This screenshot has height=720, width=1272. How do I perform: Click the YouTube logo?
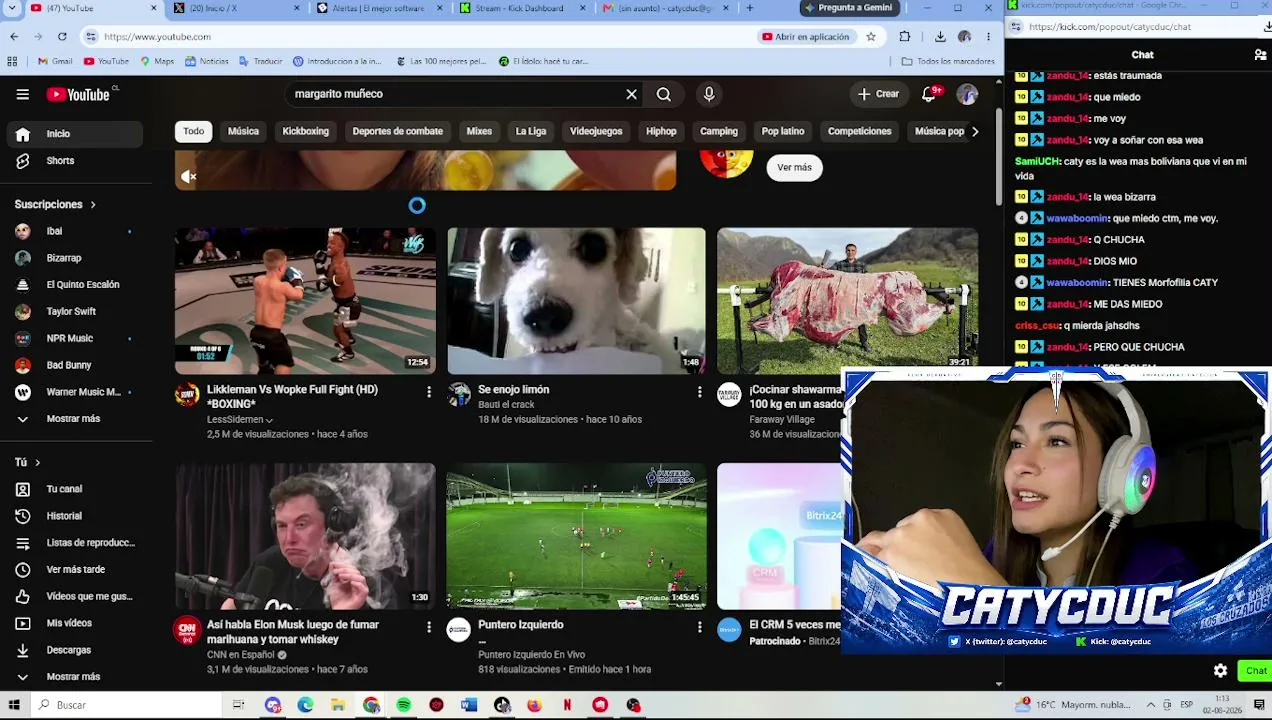(x=78, y=94)
